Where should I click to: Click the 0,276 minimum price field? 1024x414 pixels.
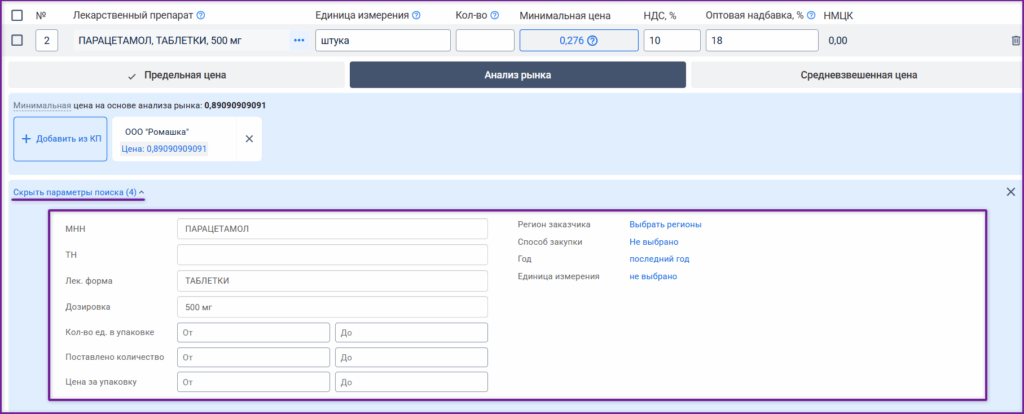coord(579,40)
